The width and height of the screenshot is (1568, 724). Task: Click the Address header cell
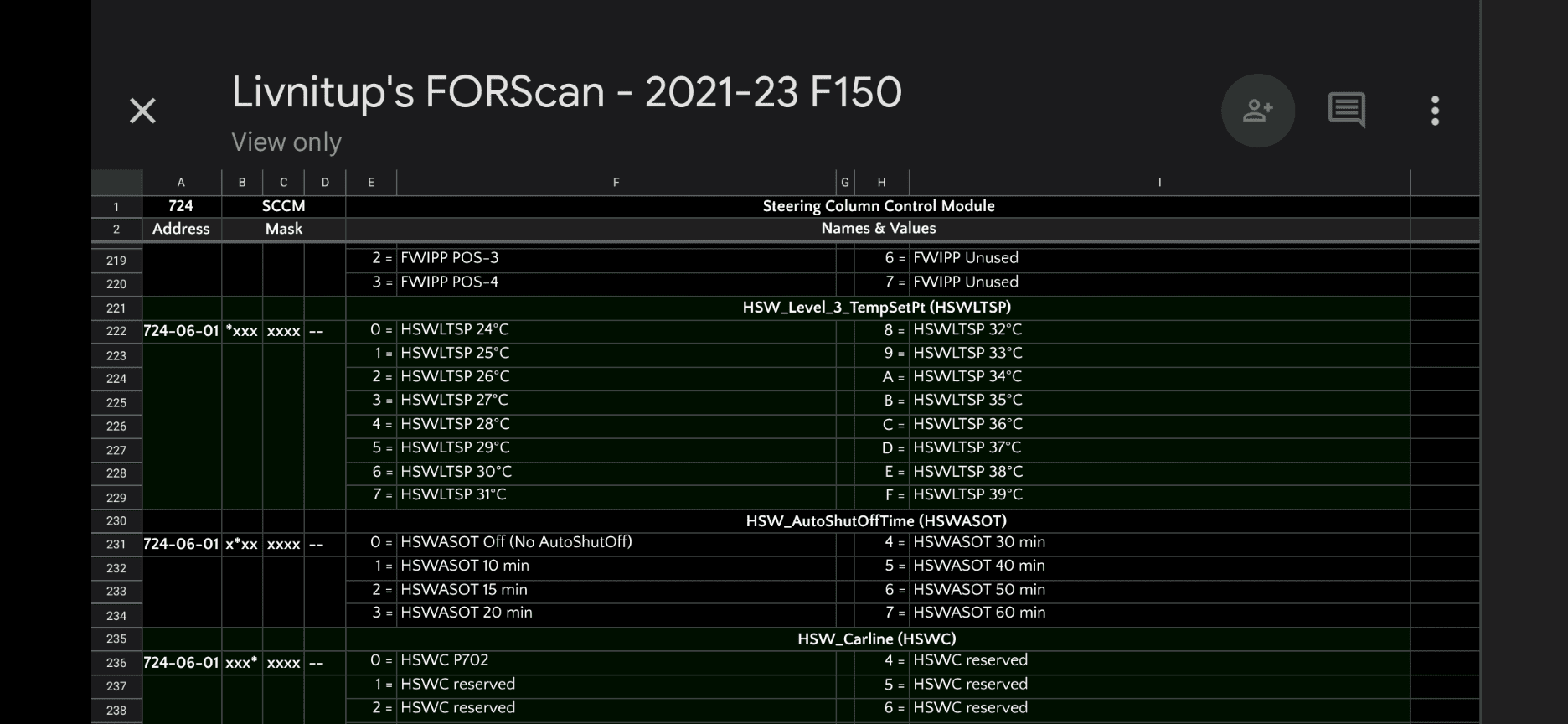coord(182,229)
